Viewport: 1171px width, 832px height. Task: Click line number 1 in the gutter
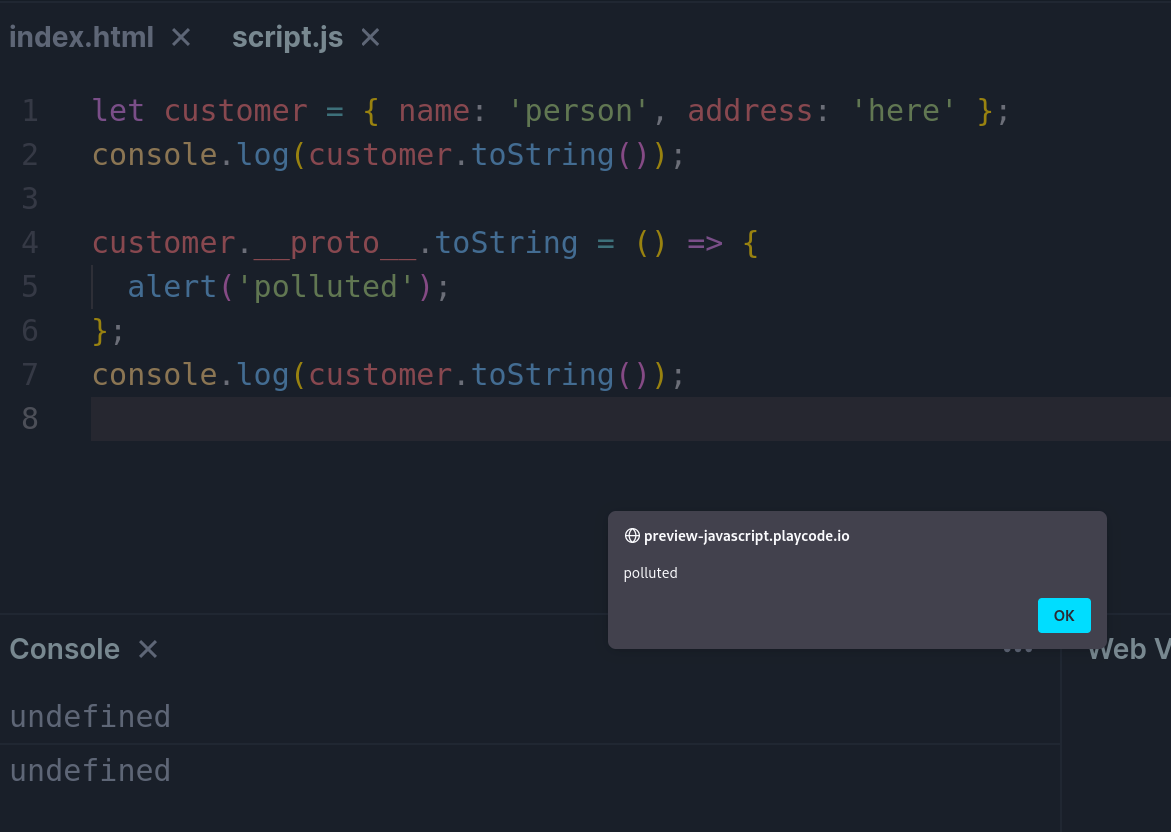(30, 111)
